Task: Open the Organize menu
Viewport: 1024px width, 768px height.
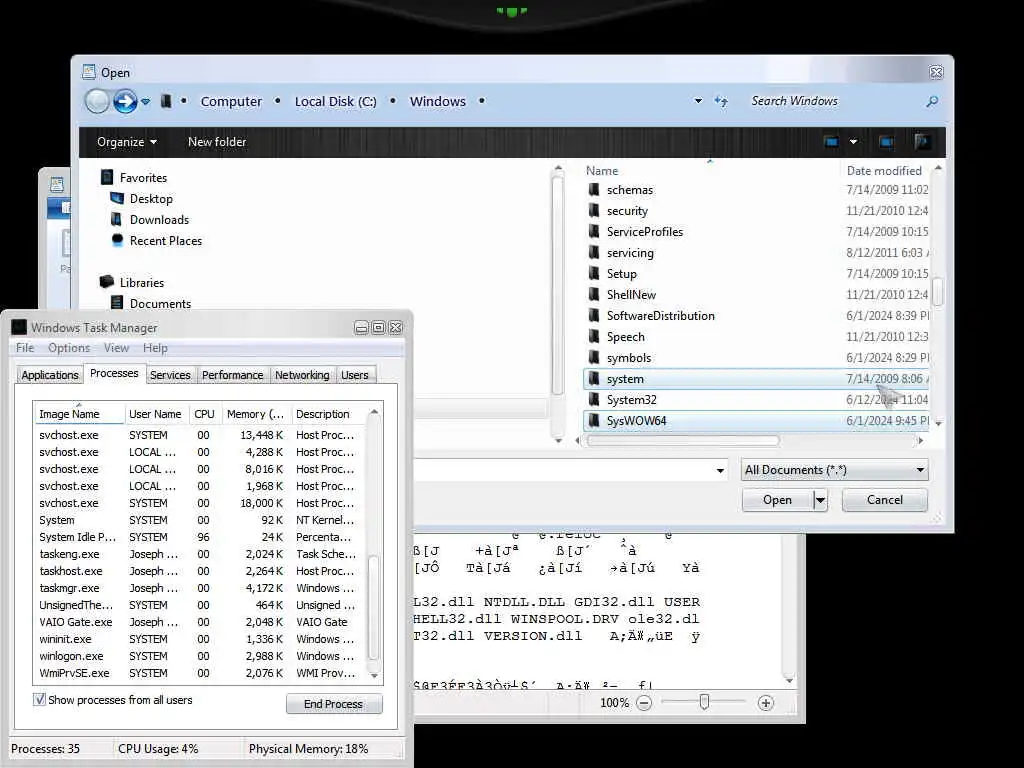Action: [127, 142]
